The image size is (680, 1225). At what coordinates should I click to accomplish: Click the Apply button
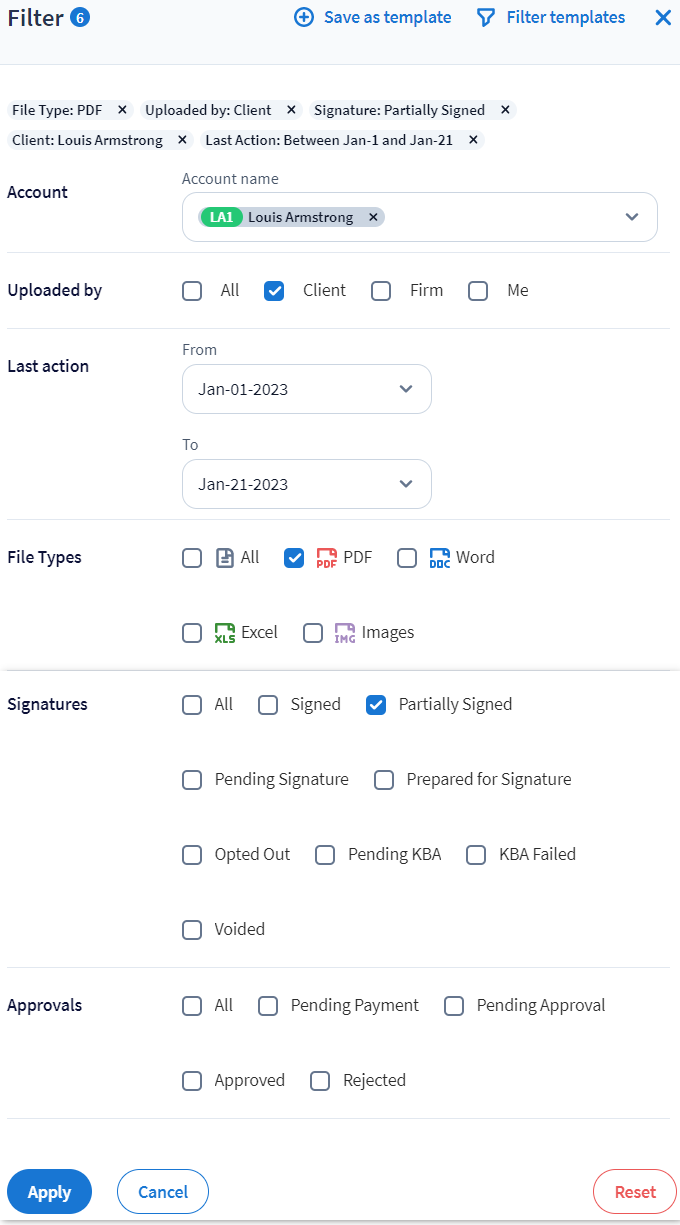(x=49, y=1192)
